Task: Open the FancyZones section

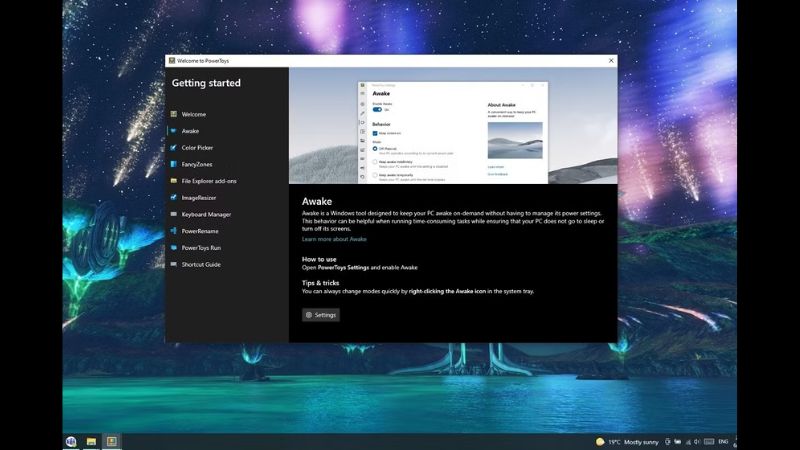Action: (x=198, y=164)
